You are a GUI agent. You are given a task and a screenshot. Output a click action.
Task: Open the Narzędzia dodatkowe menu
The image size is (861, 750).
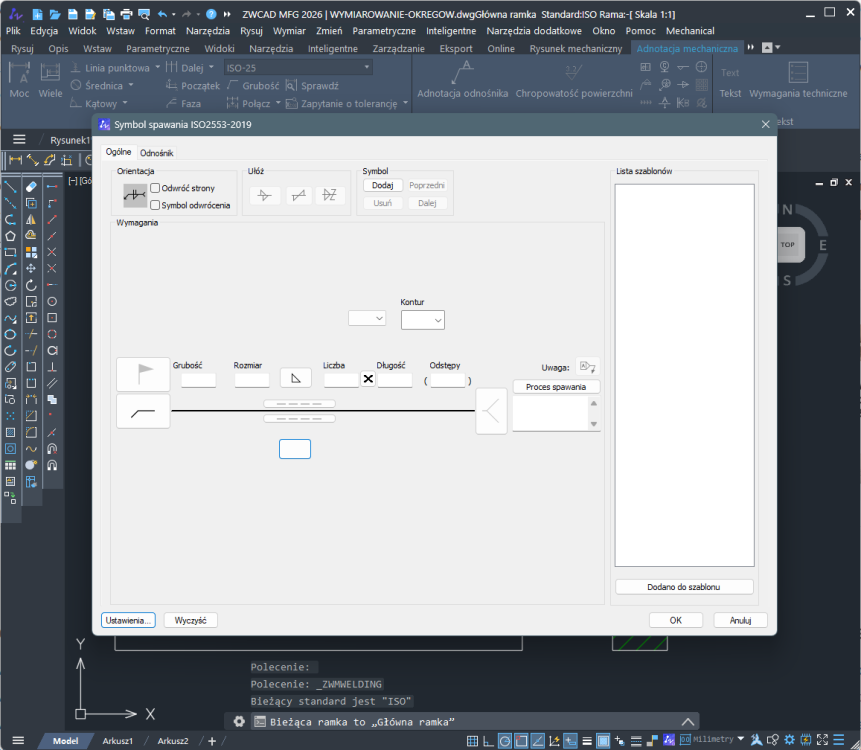coord(534,31)
